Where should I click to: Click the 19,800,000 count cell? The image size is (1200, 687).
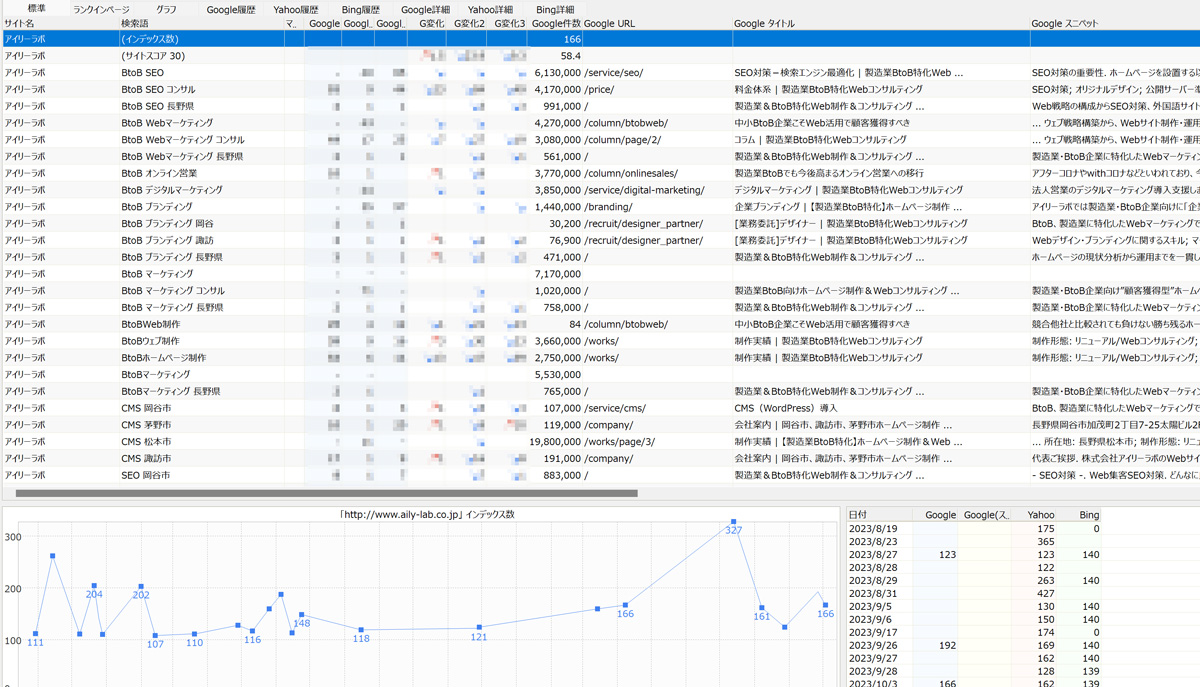[555, 442]
